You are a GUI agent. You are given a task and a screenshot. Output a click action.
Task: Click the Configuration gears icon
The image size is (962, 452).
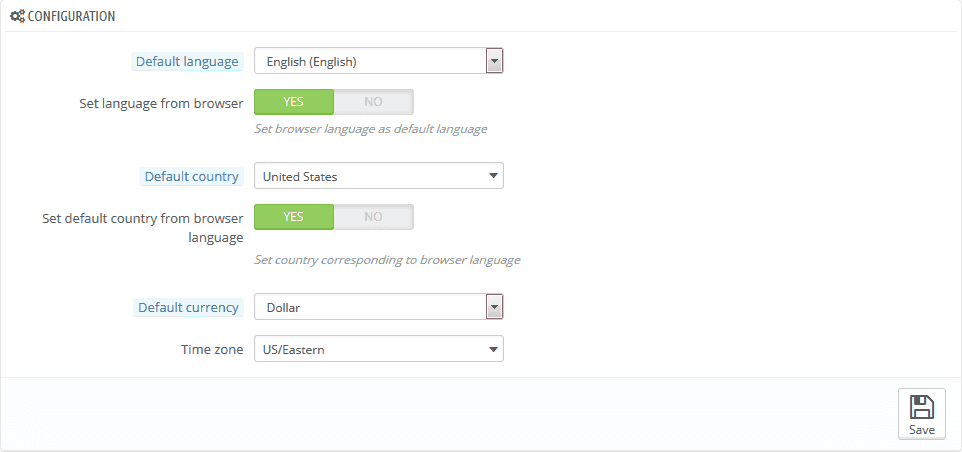point(17,17)
